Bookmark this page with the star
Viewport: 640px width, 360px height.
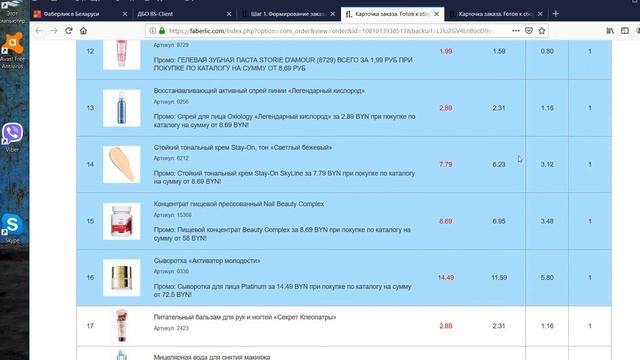(542, 31)
